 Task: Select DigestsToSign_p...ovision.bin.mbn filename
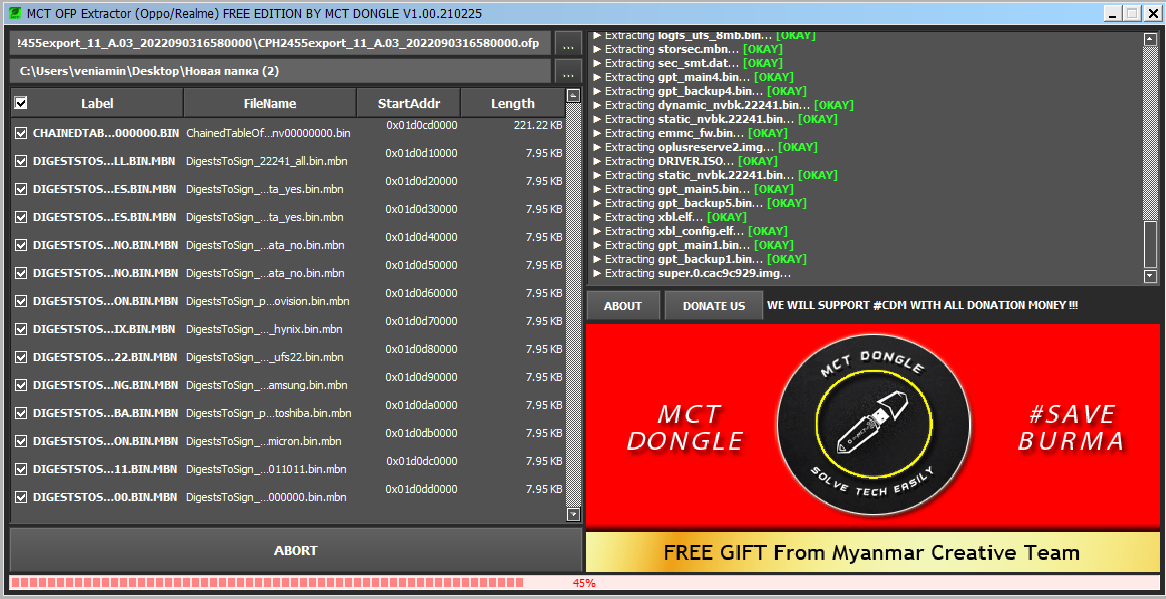[268, 301]
